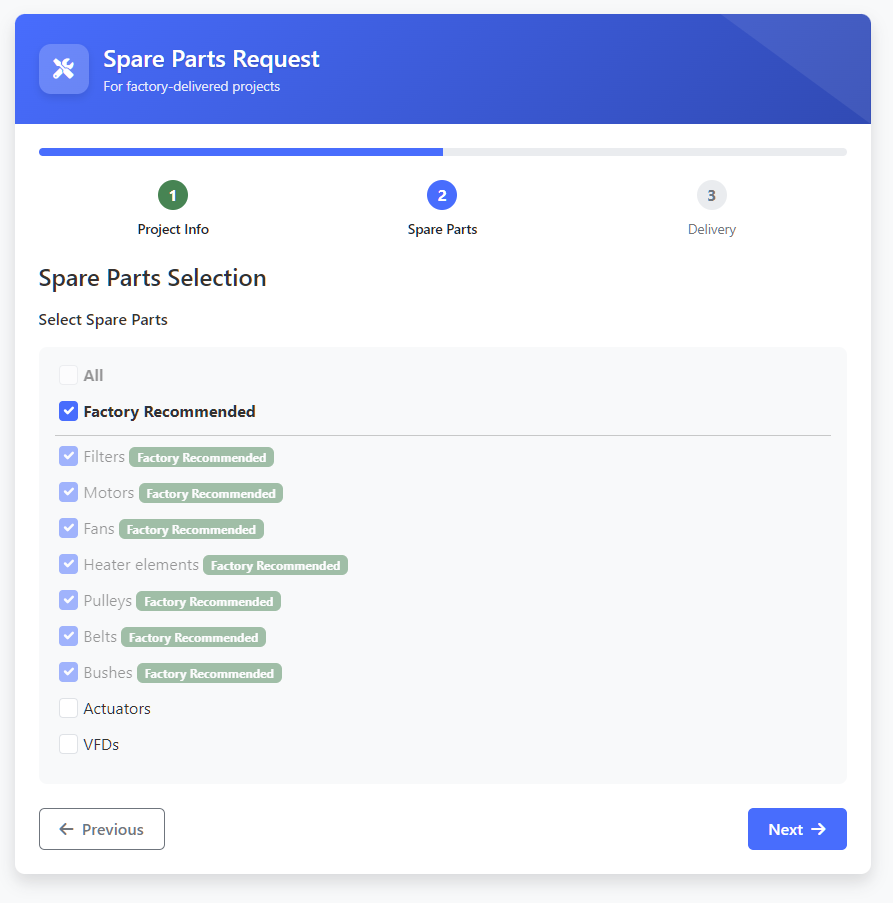
Task: Click the Heater elements Factory Recommended badge
Action: tap(275, 566)
